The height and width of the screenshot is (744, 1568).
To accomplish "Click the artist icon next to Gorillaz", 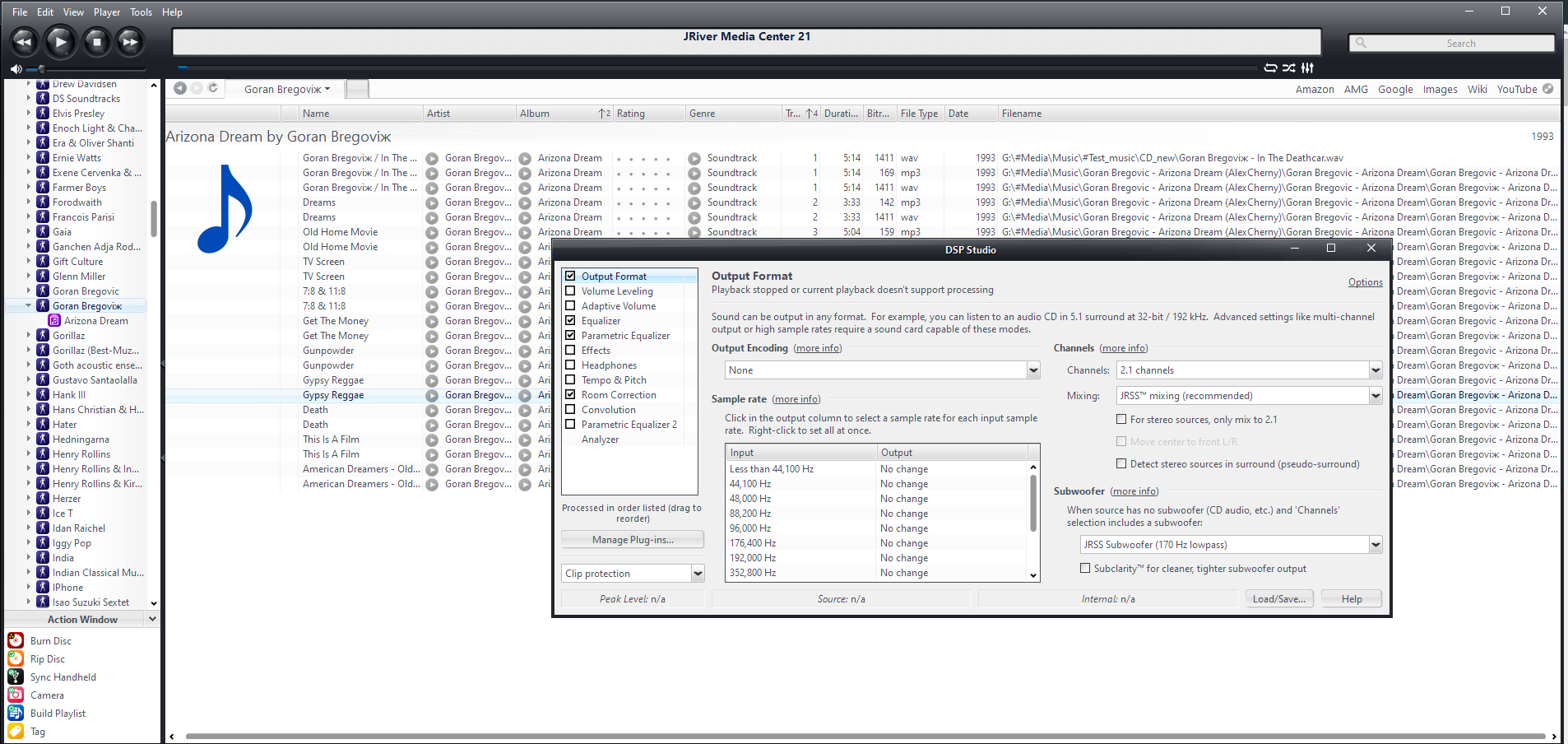I will pyautogui.click(x=43, y=335).
